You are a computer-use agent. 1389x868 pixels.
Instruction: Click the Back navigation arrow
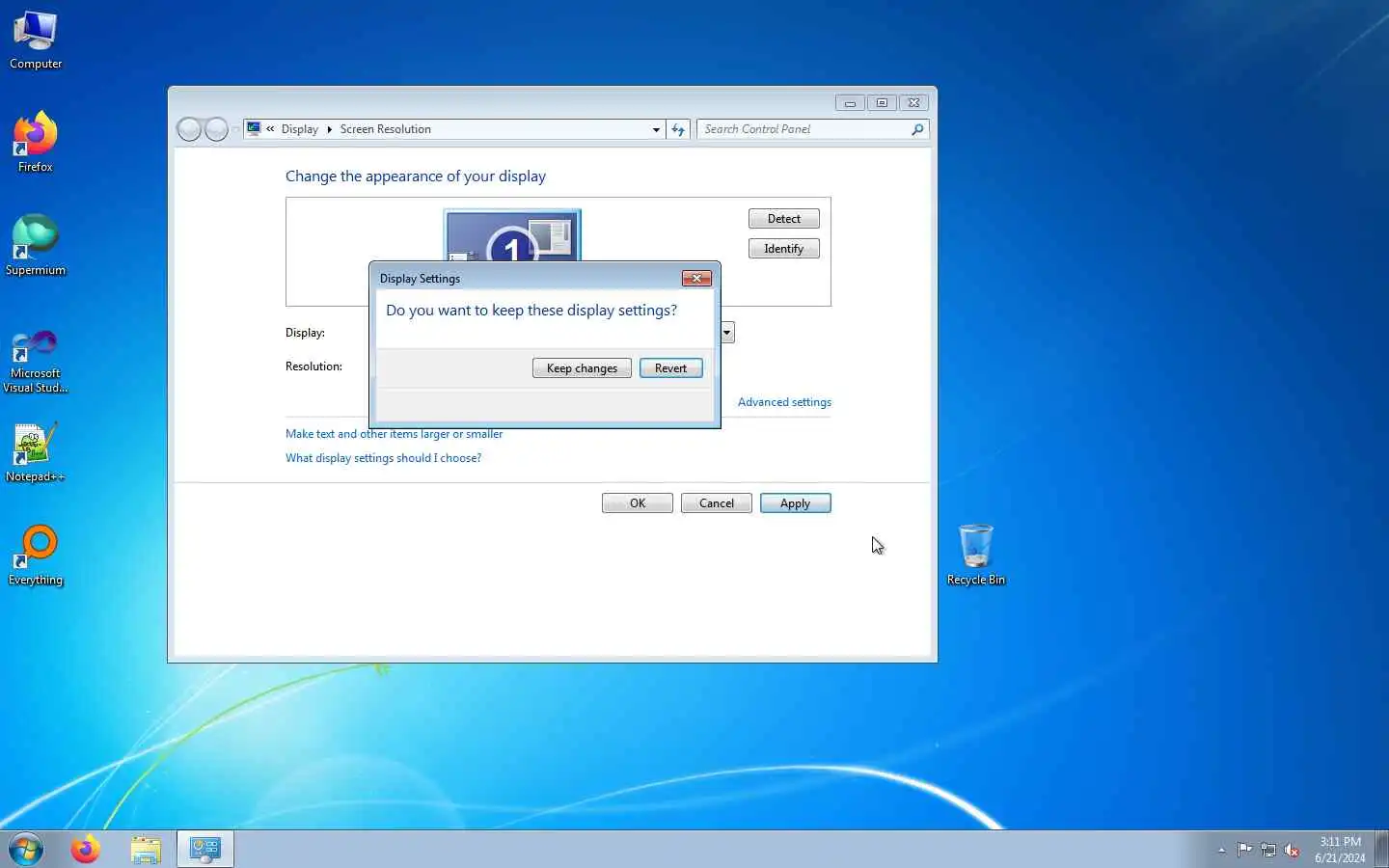coord(189,129)
